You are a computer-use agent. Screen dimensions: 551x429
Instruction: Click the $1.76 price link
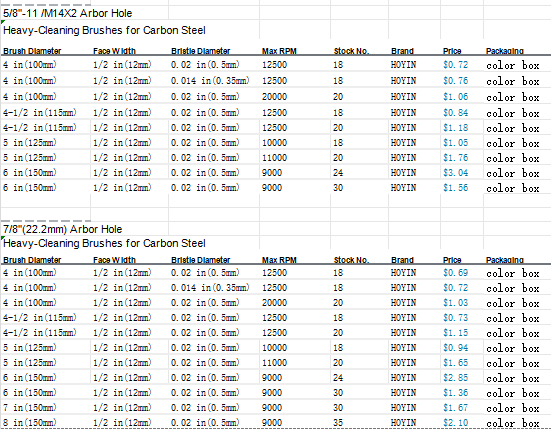point(455,158)
